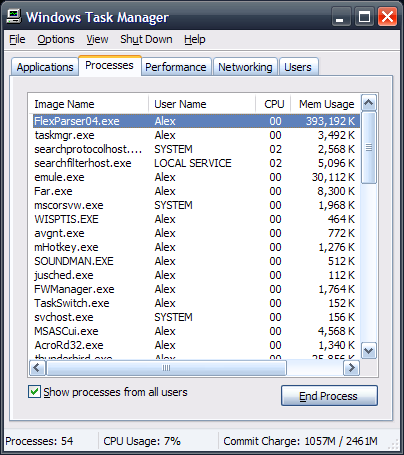Click the vertical scrollbar thumb
404x455 pixels.
369,147
